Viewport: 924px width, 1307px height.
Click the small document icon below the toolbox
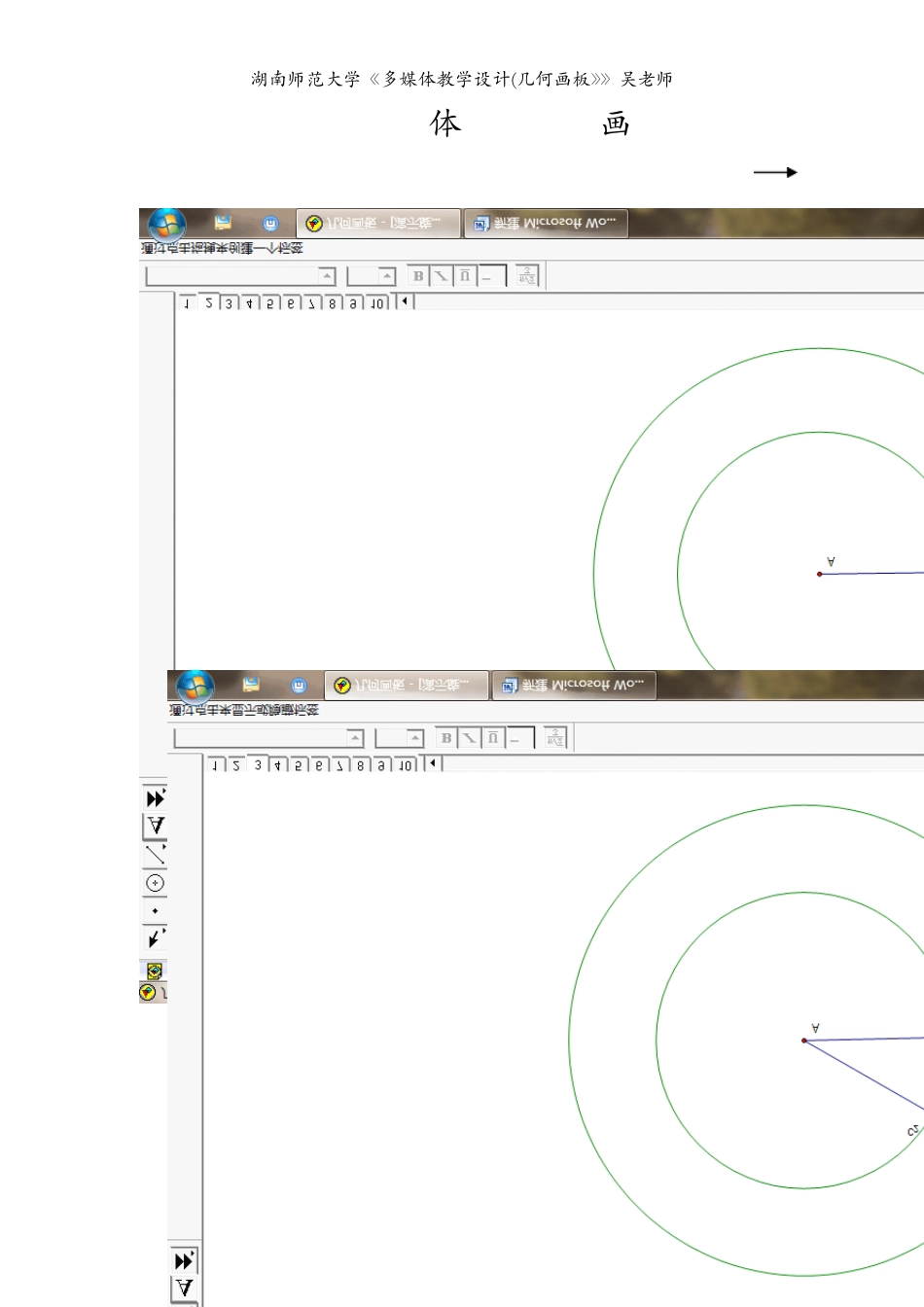pos(154,971)
